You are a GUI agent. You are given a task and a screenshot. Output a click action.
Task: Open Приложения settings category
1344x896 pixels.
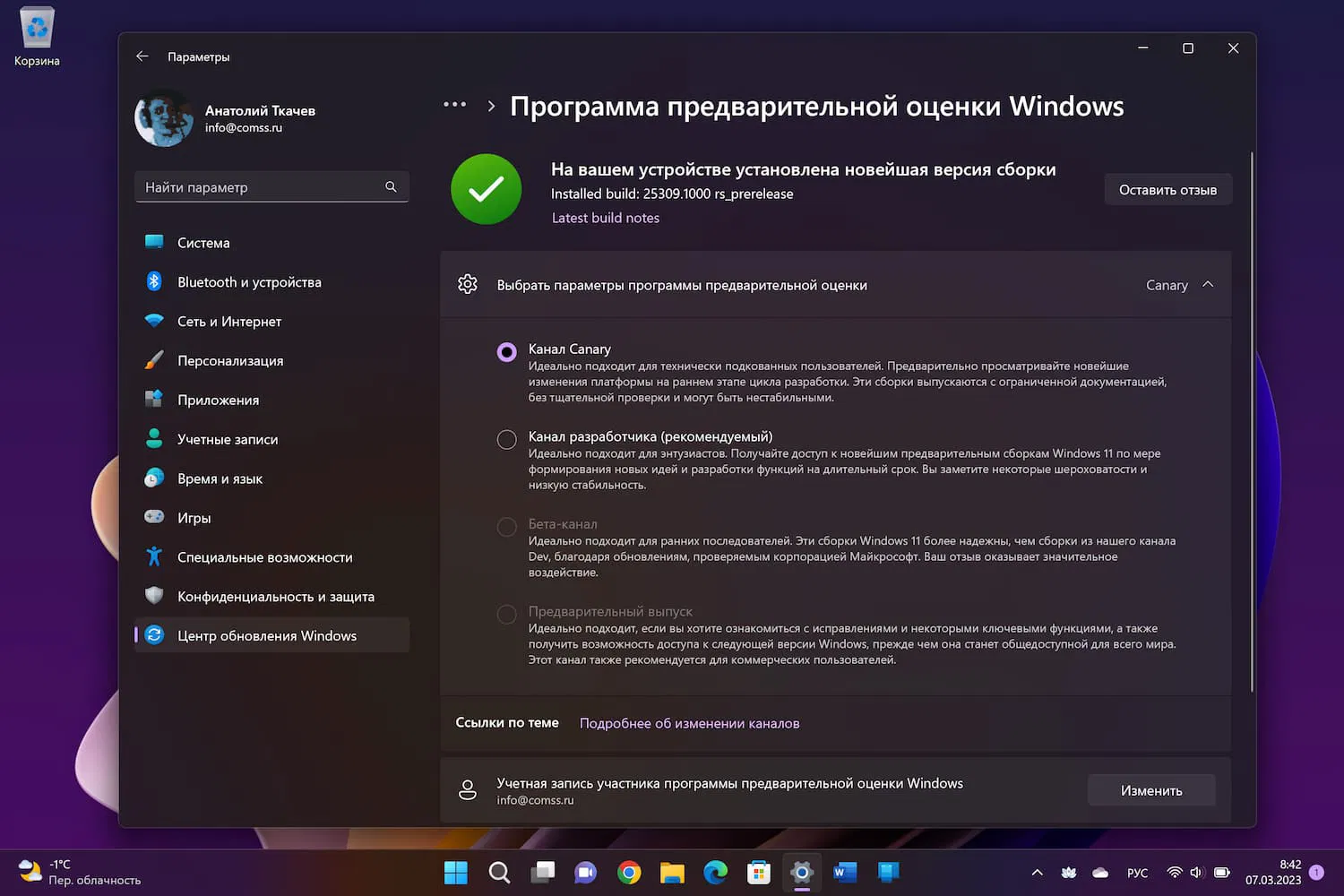click(x=271, y=401)
